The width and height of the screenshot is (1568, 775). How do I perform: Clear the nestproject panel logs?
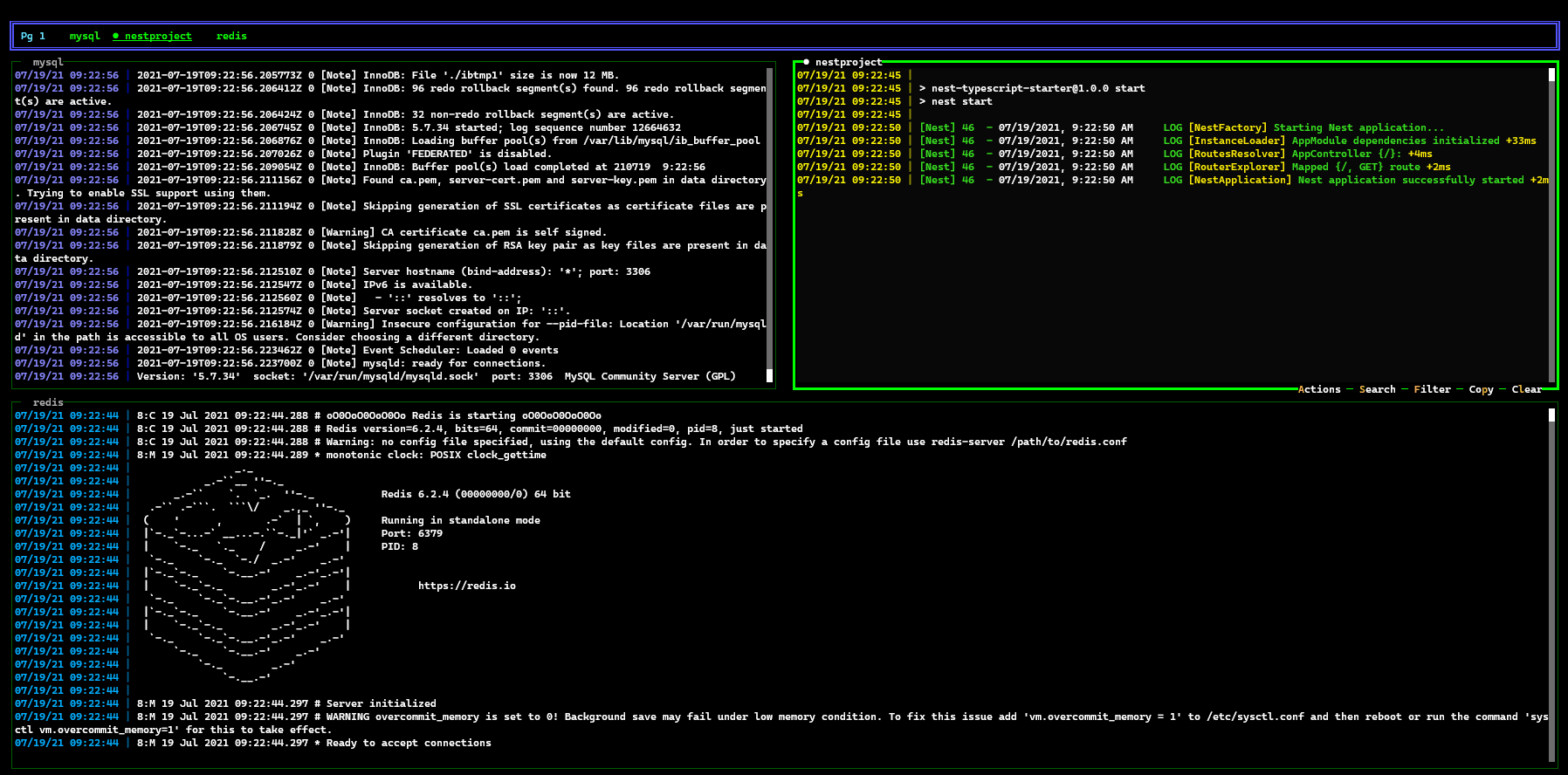(1526, 389)
